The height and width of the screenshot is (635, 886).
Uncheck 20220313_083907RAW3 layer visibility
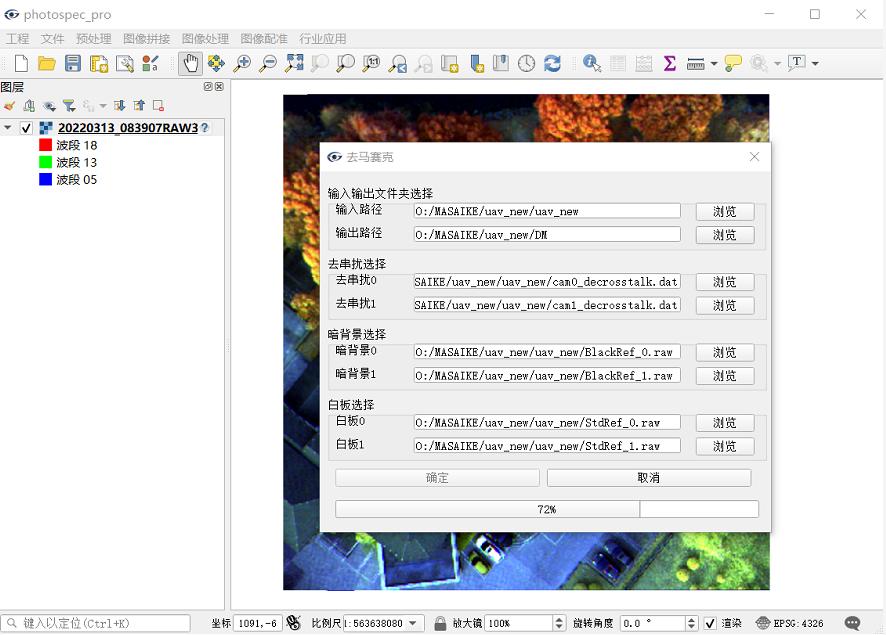pos(26,128)
